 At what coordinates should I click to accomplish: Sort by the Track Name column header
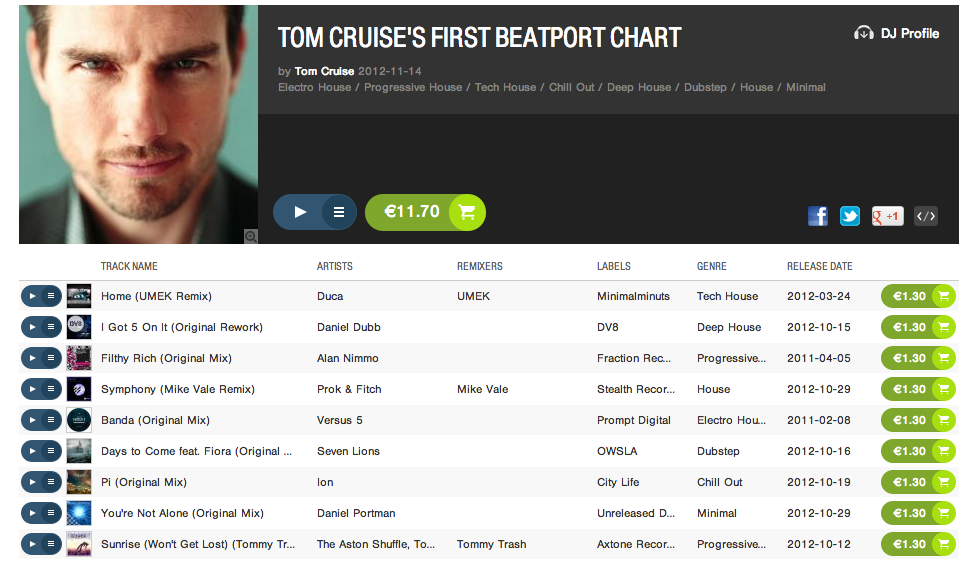(129, 266)
